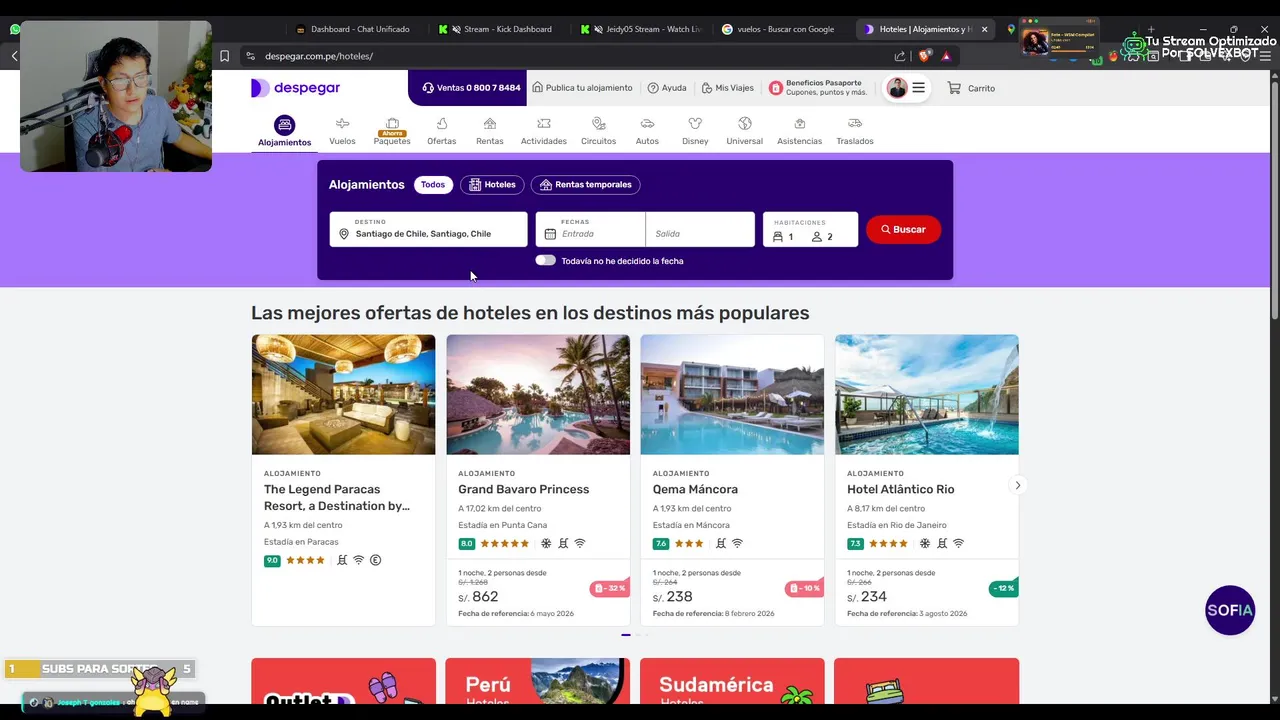Switch to Jeidy05 Stream browser tab
The width and height of the screenshot is (1280, 720).
click(643, 29)
